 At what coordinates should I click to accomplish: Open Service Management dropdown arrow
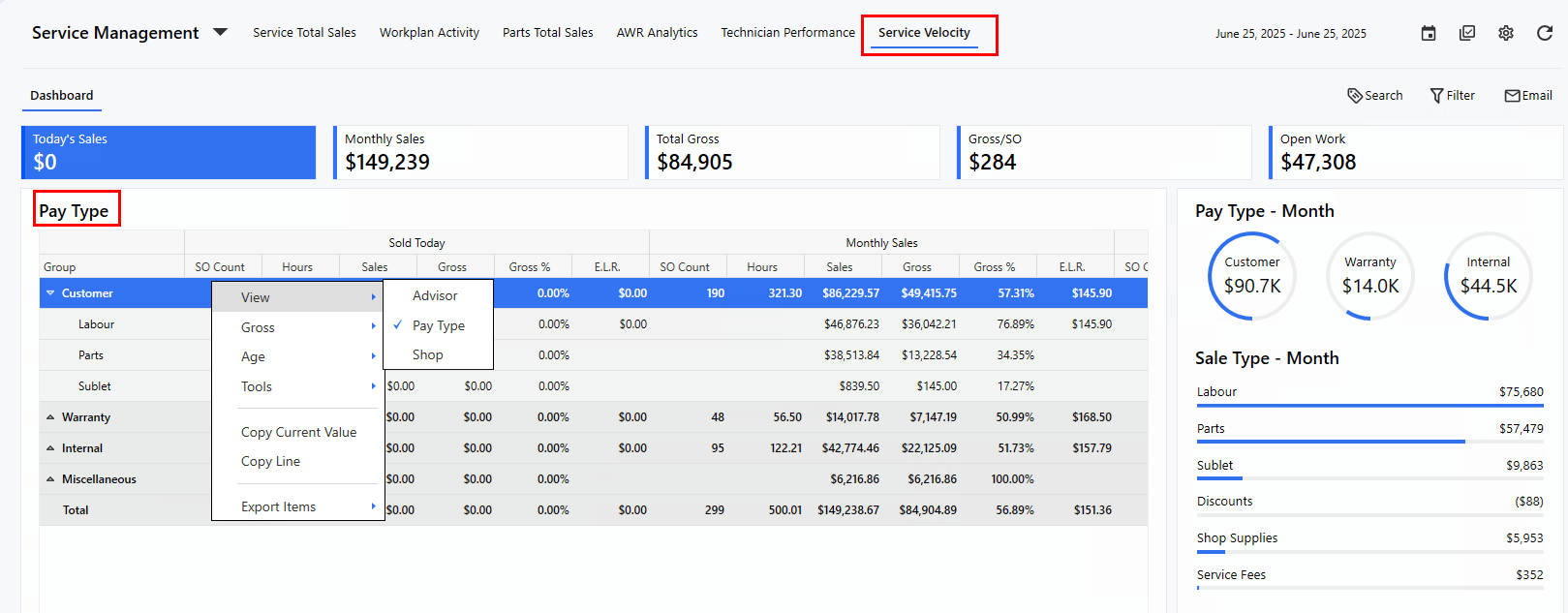(221, 33)
